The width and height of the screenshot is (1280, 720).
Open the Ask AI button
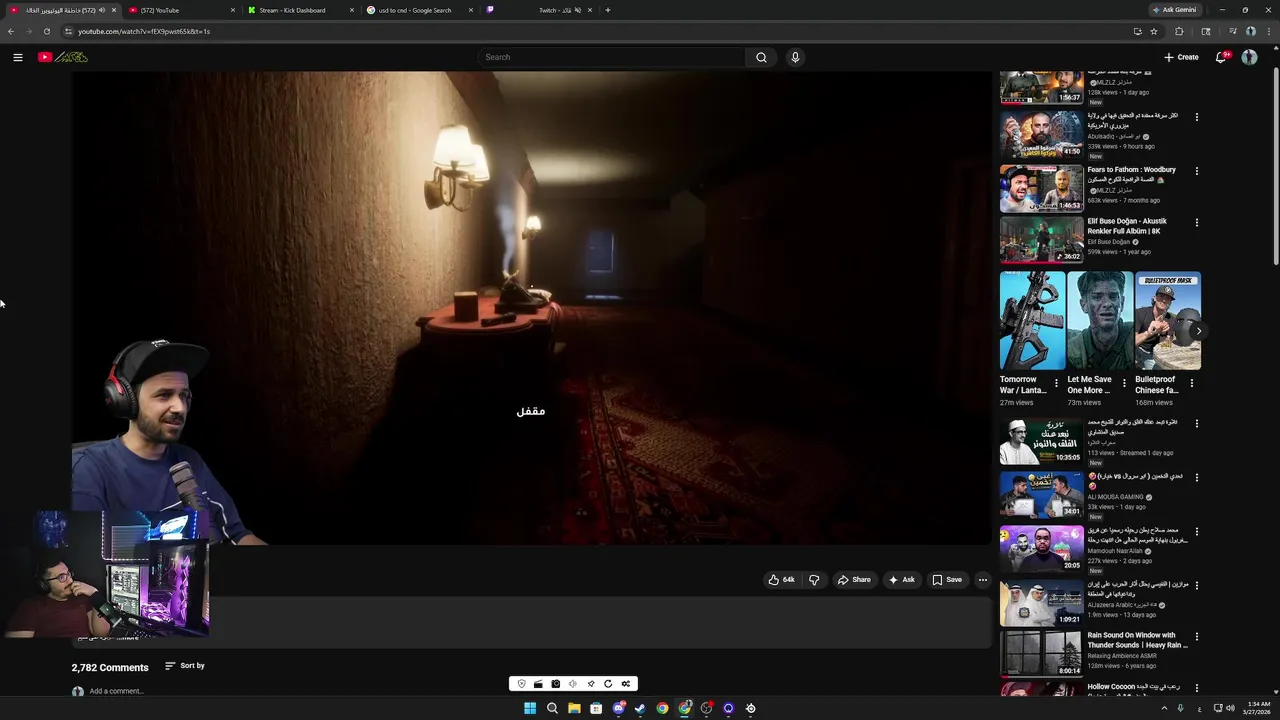click(x=901, y=580)
